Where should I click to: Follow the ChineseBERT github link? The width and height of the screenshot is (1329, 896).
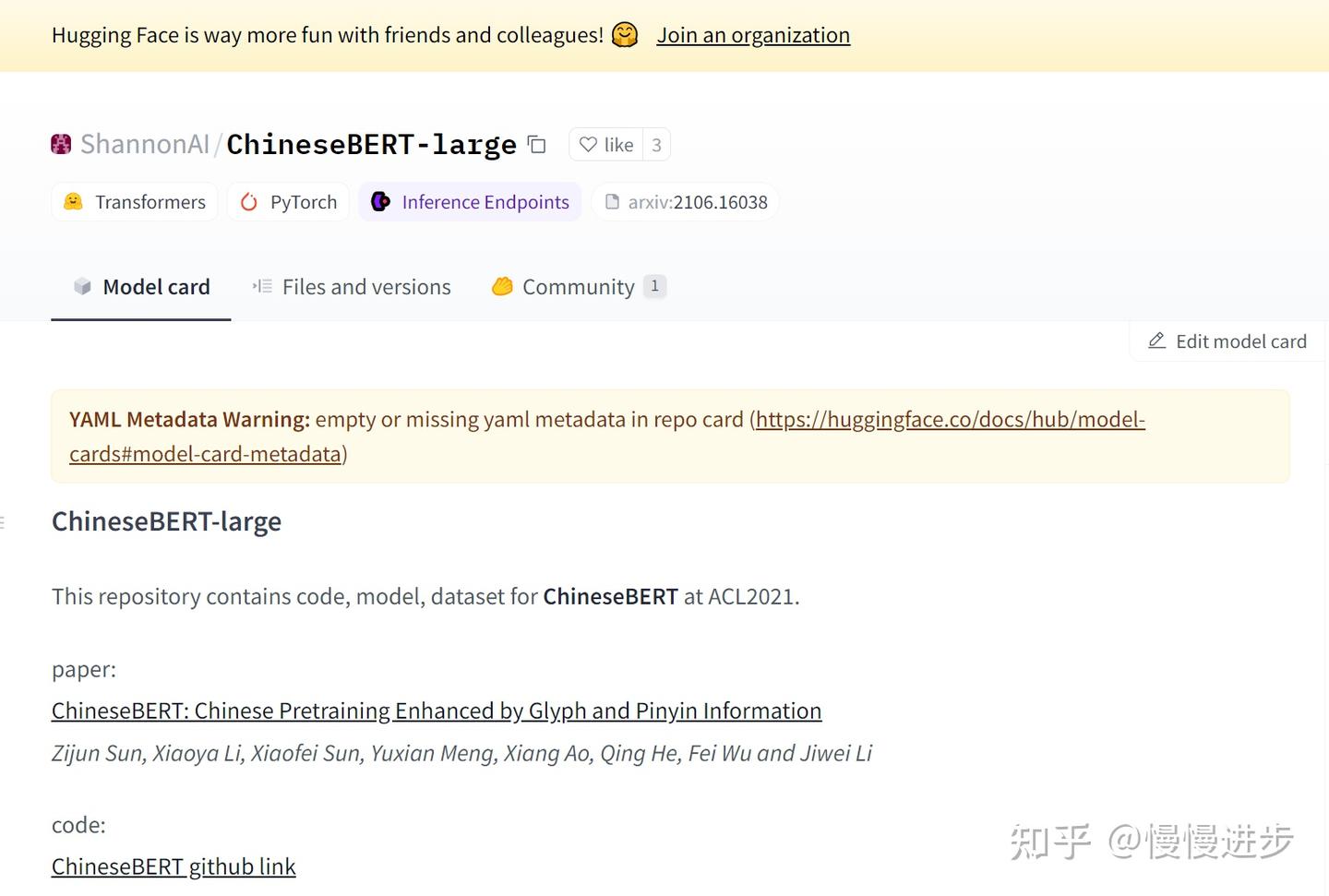click(173, 866)
